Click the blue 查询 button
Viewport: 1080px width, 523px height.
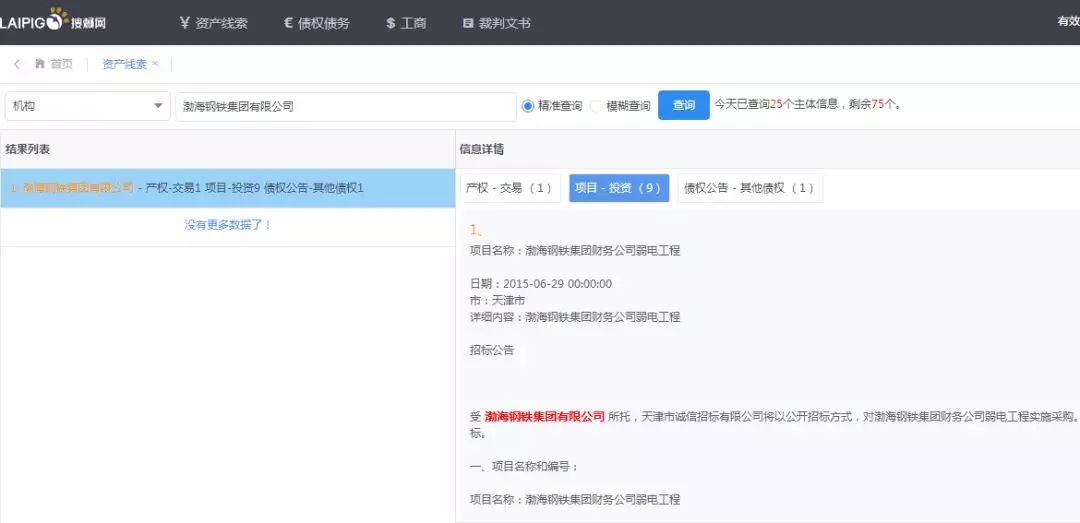pos(683,105)
